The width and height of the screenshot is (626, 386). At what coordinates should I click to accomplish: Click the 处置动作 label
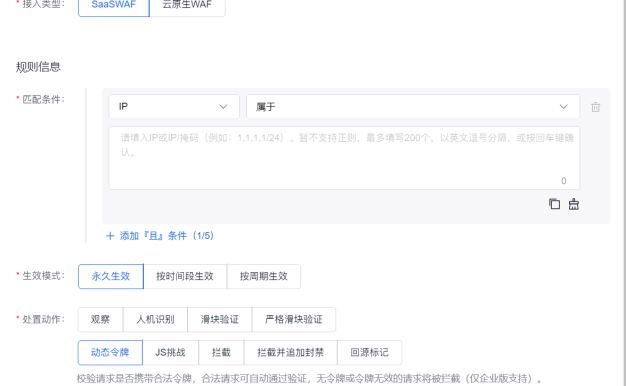44,319
